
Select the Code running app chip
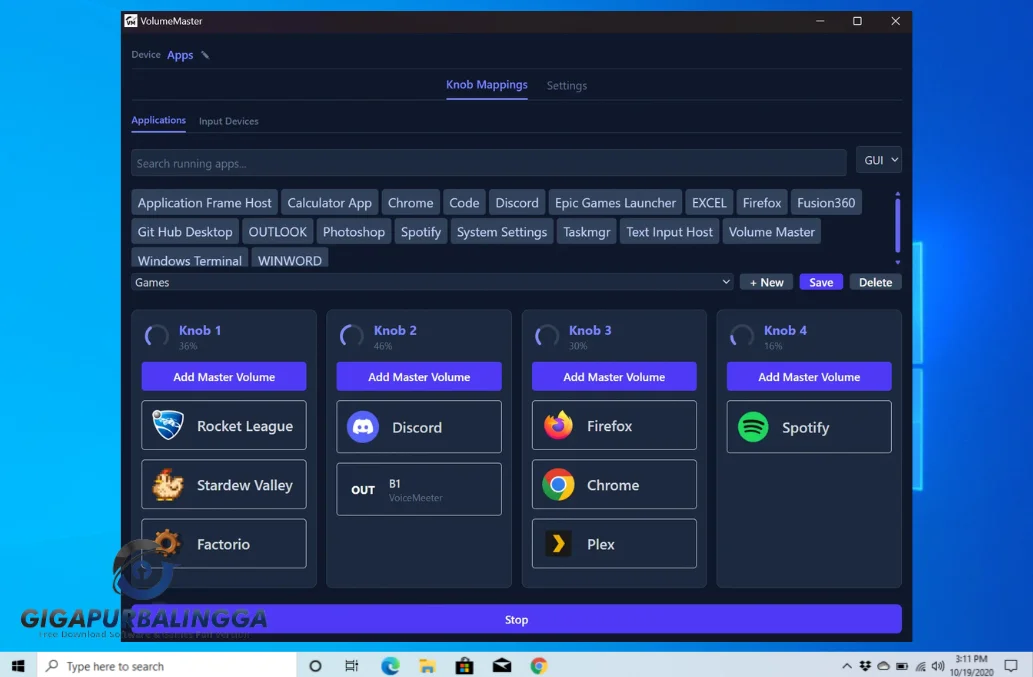click(464, 203)
